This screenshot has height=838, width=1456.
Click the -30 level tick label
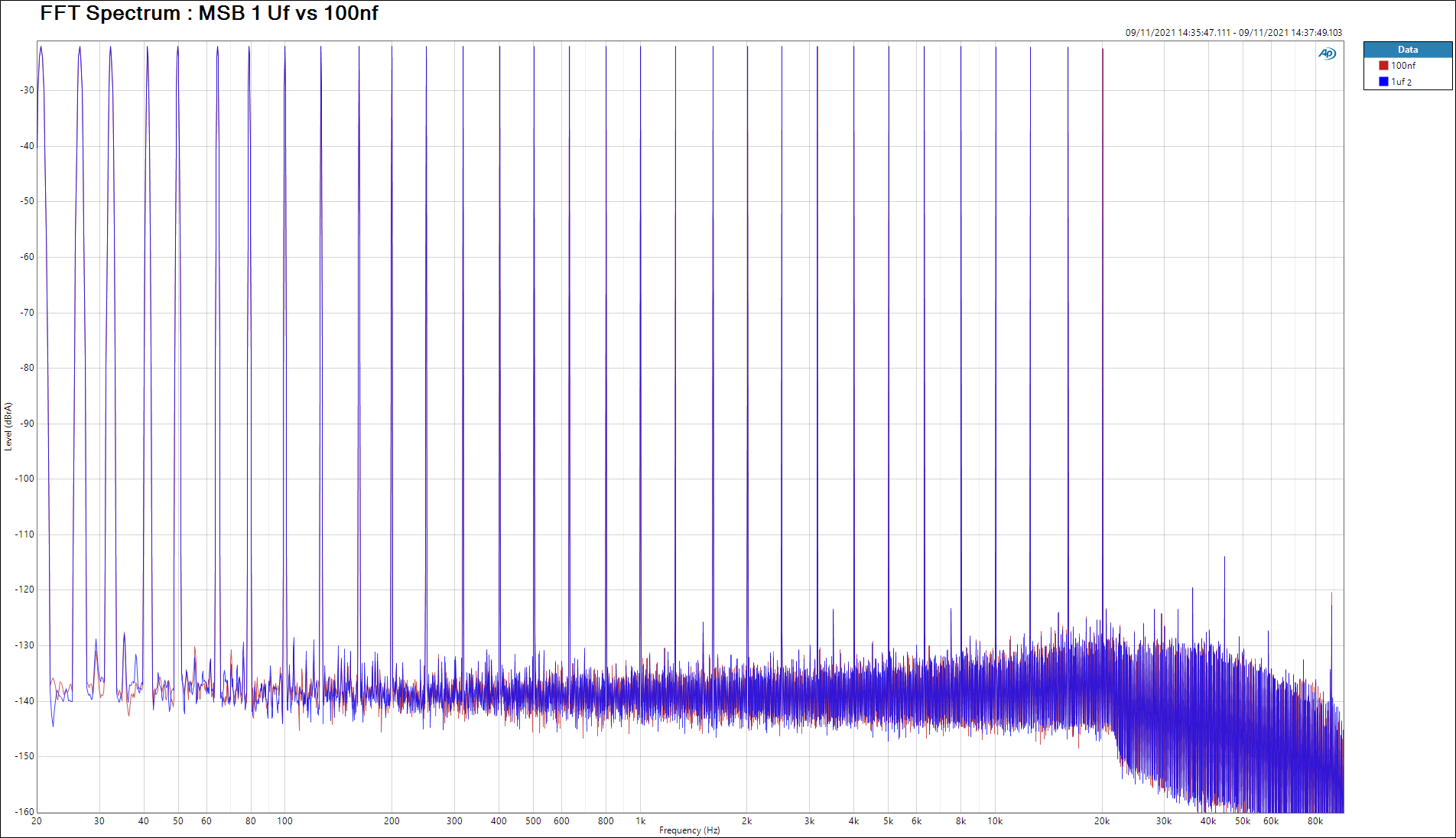click(x=28, y=90)
